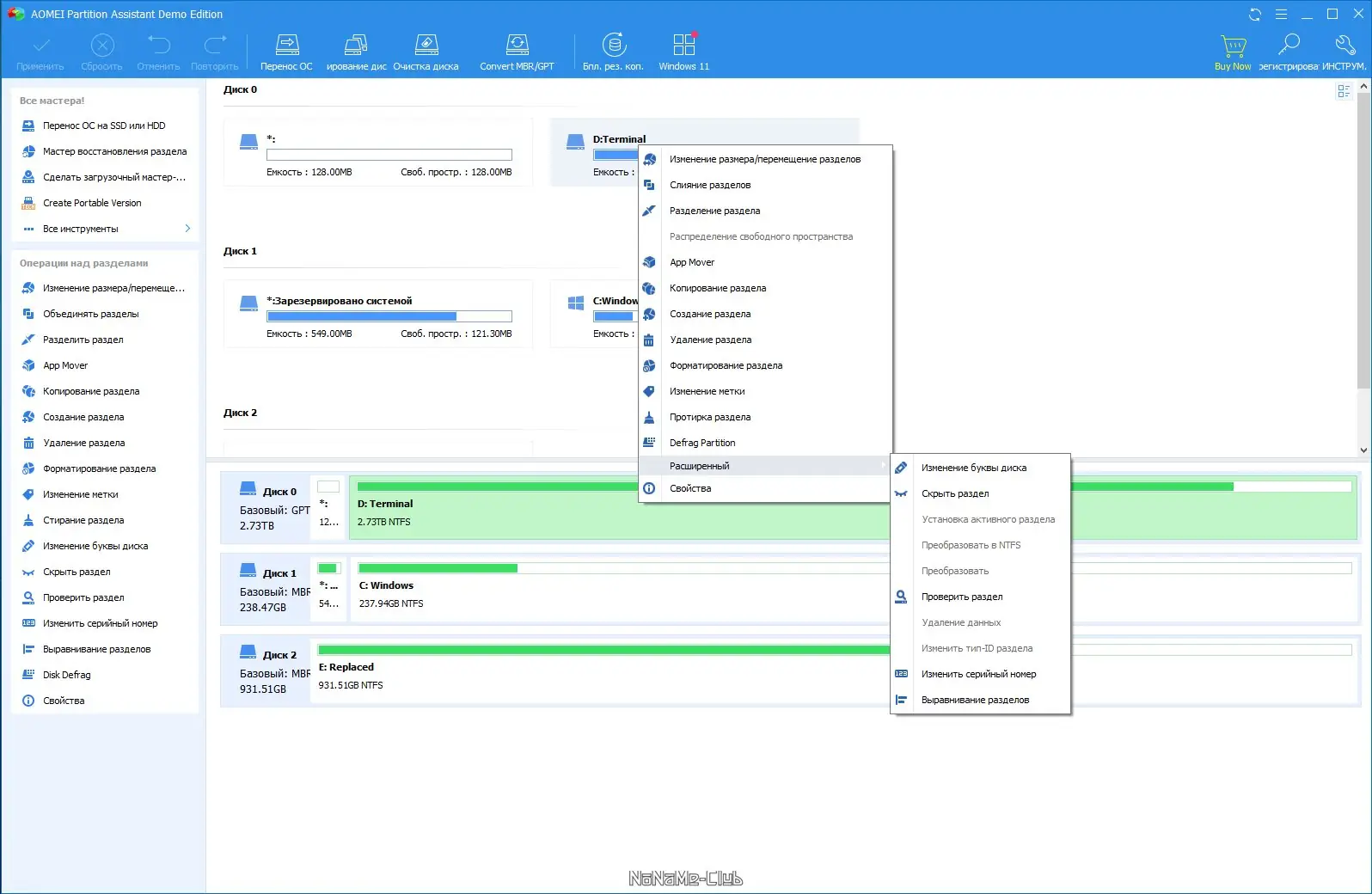This screenshot has width=1372, height=894.
Task: Select Изменение буквы диска in sidebar
Action: [95, 546]
